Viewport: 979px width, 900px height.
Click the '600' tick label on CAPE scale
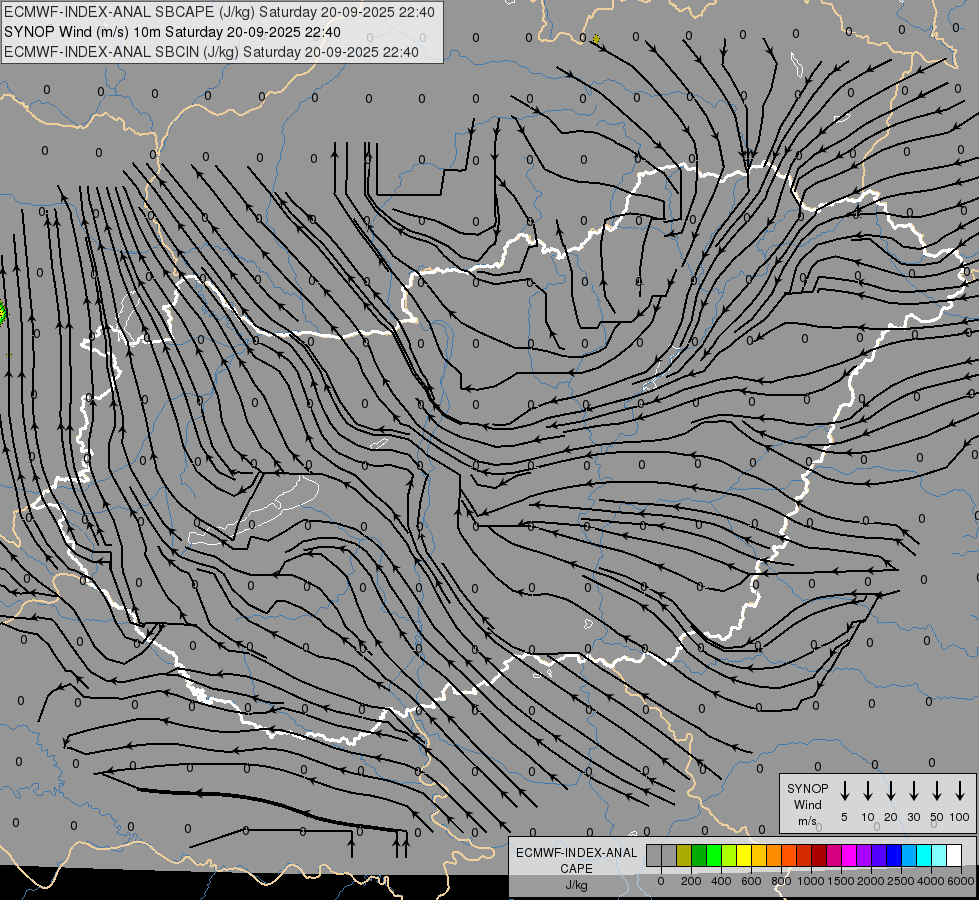[x=751, y=881]
